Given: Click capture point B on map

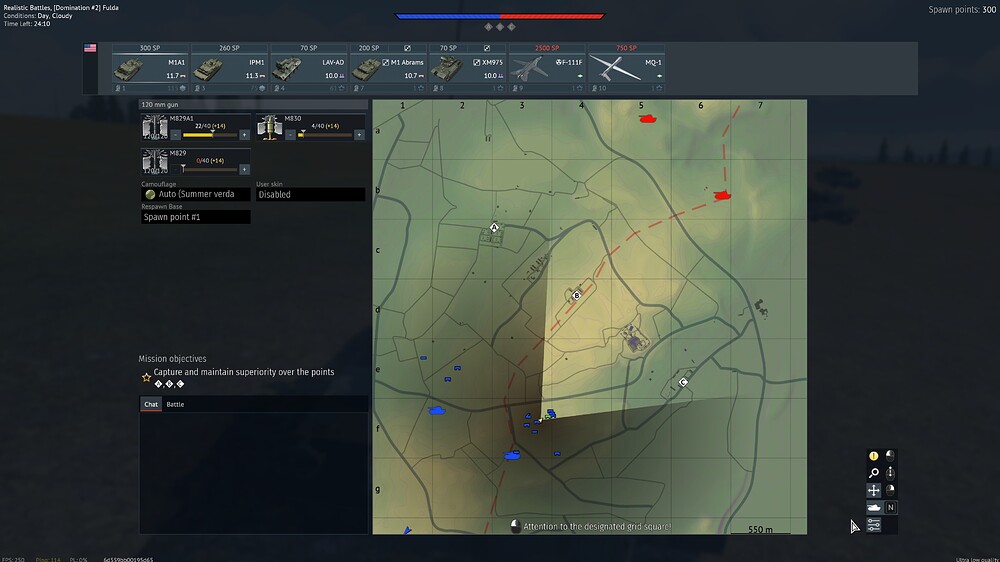Looking at the screenshot, I should tap(577, 295).
